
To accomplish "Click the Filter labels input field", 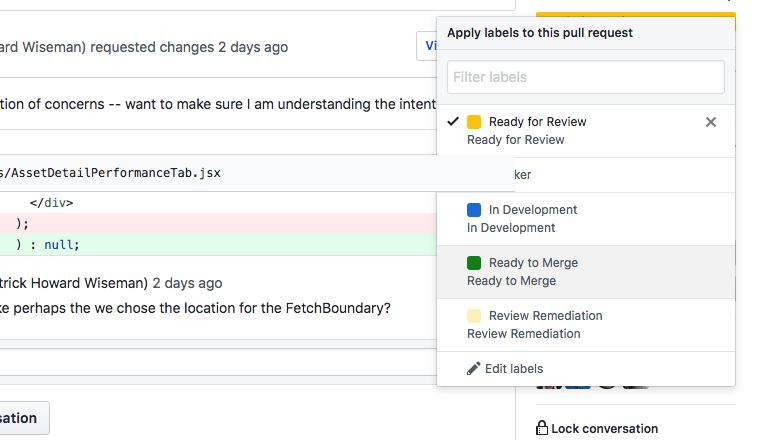I will [586, 77].
